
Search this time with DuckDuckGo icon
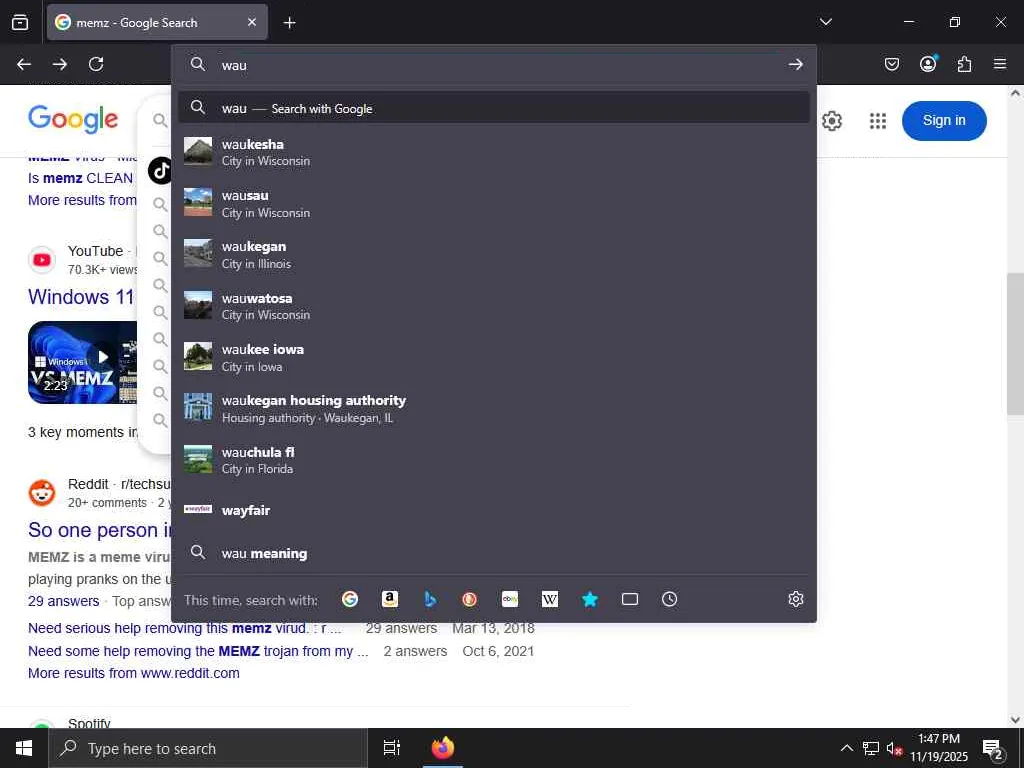pos(470,599)
